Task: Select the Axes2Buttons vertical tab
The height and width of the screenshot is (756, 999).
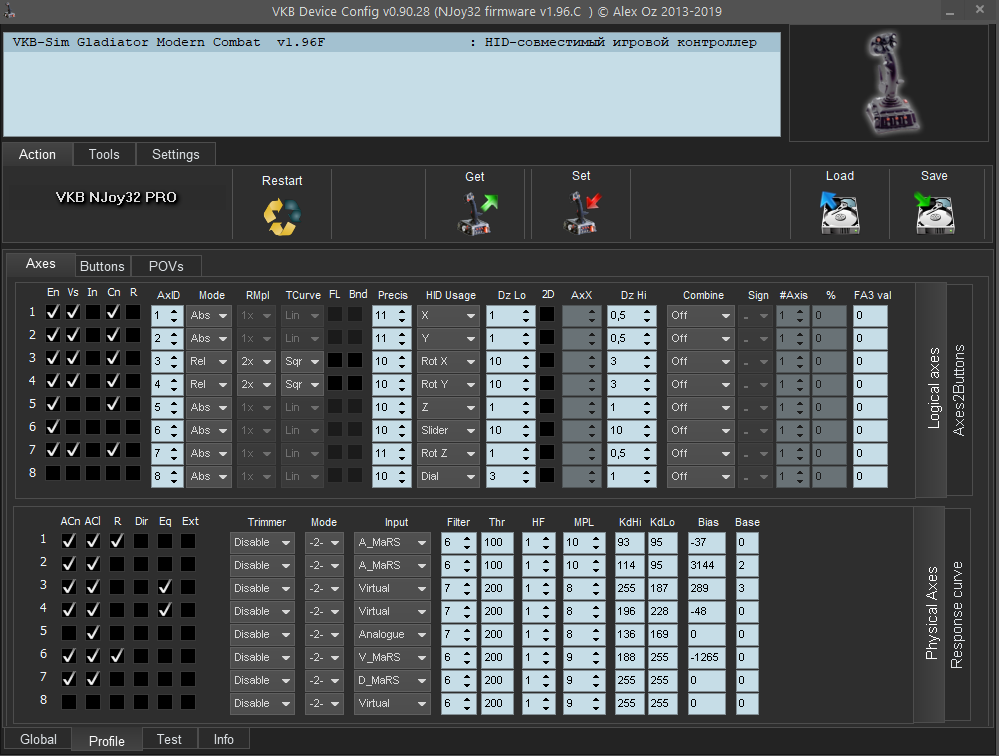Action: coord(959,390)
